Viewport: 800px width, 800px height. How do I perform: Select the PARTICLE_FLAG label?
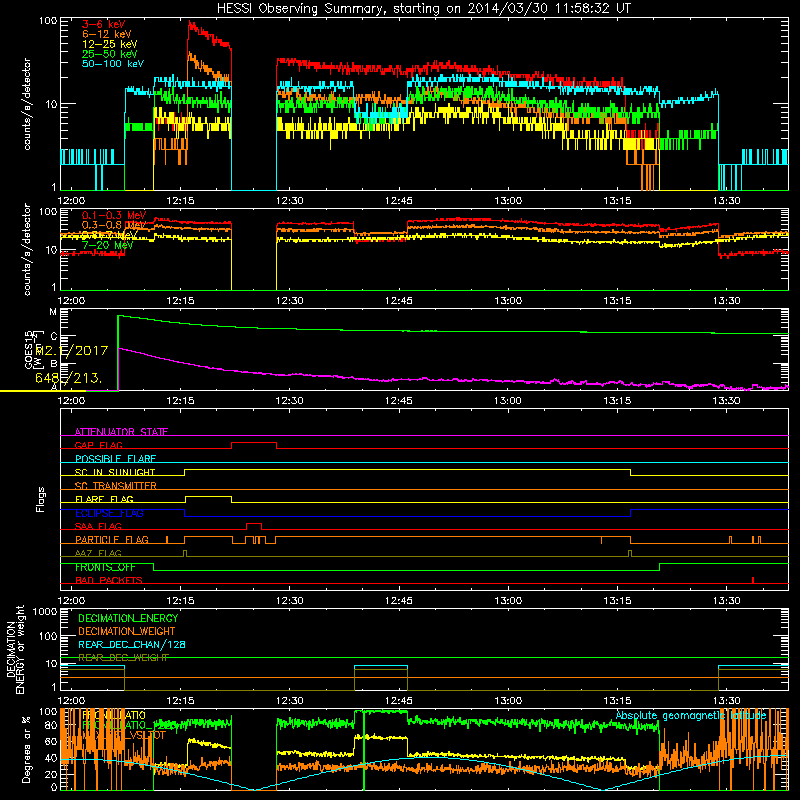pyautogui.click(x=112, y=540)
